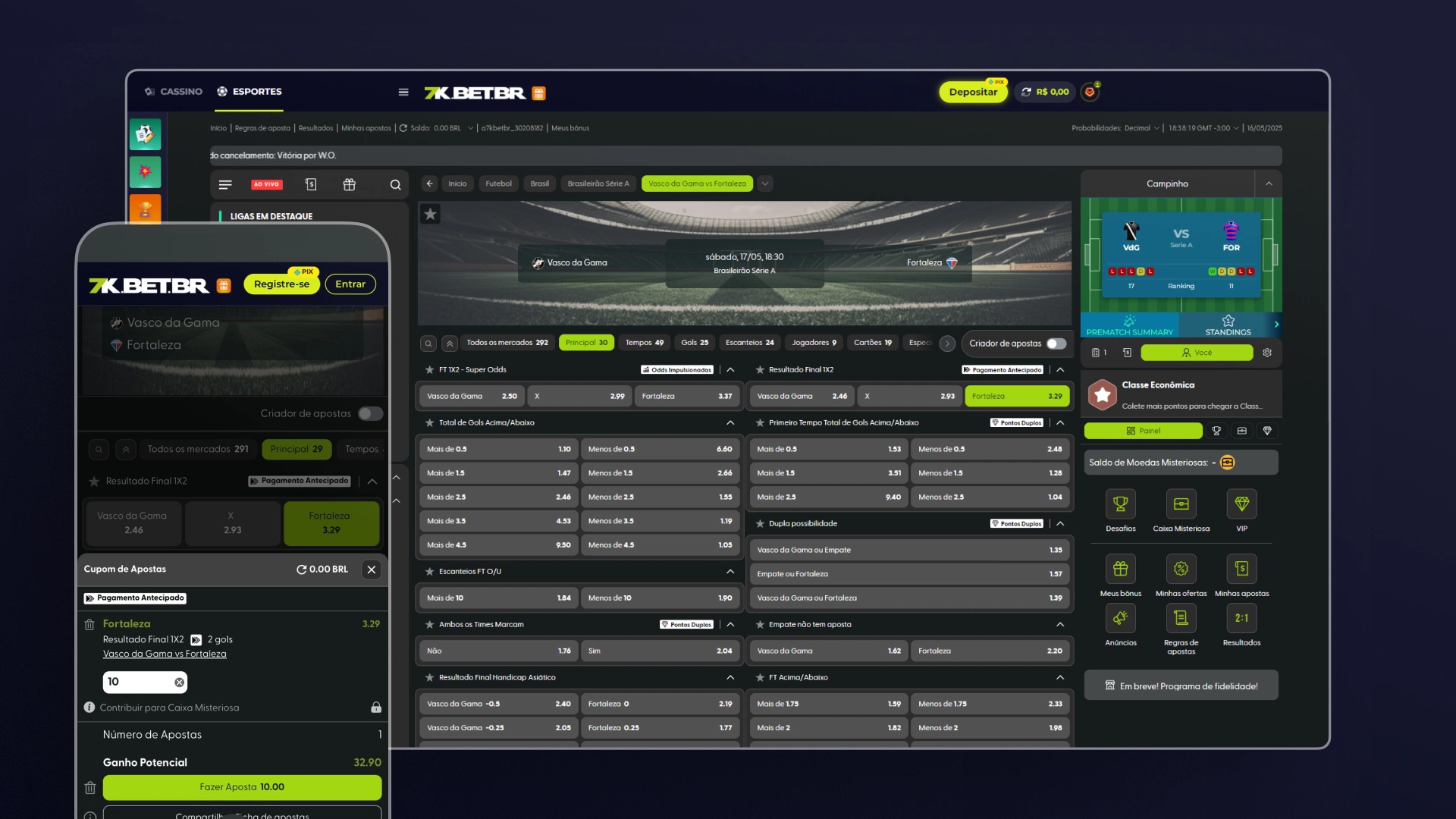Select Fortaleza 3.29 odds in Resultado Final

(1016, 396)
